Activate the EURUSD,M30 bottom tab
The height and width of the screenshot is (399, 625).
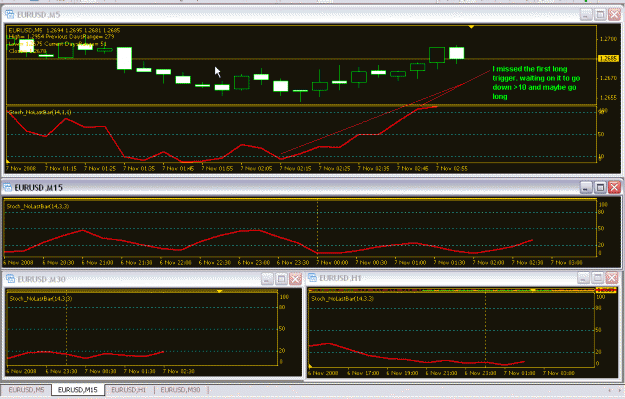[181, 389]
